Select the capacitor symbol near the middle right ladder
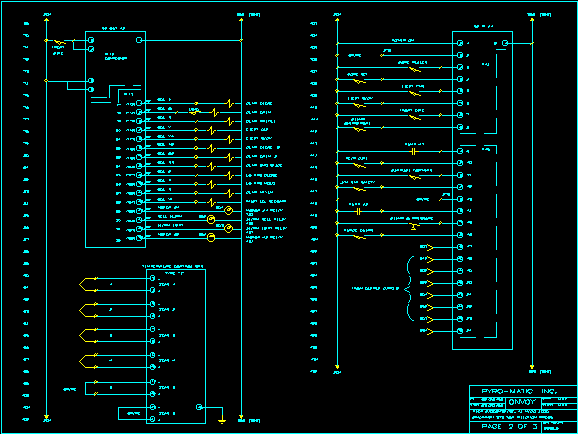578x434 pixels. 414,152
